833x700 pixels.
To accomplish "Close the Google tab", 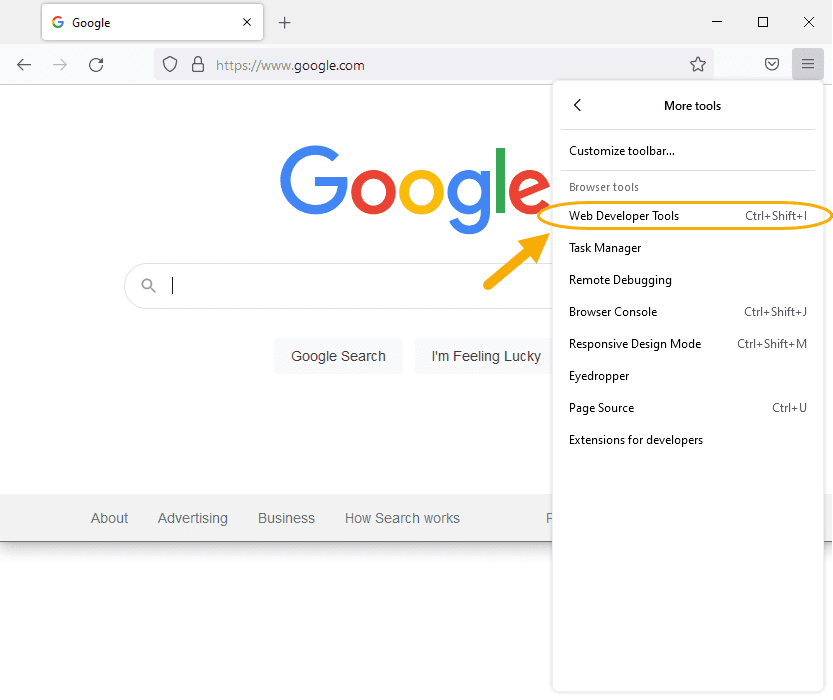I will pos(246,22).
